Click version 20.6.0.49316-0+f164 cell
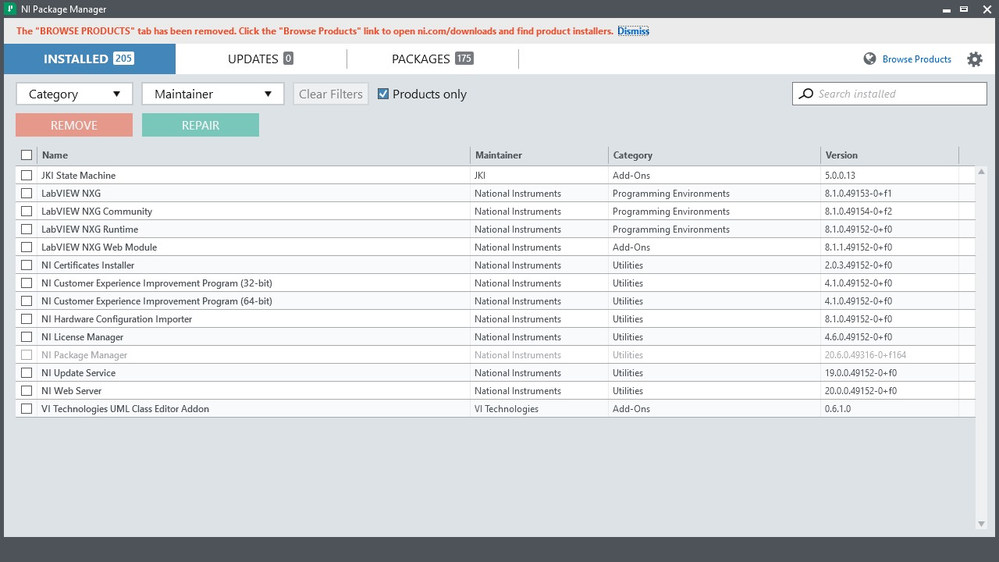The image size is (999, 562). point(865,355)
